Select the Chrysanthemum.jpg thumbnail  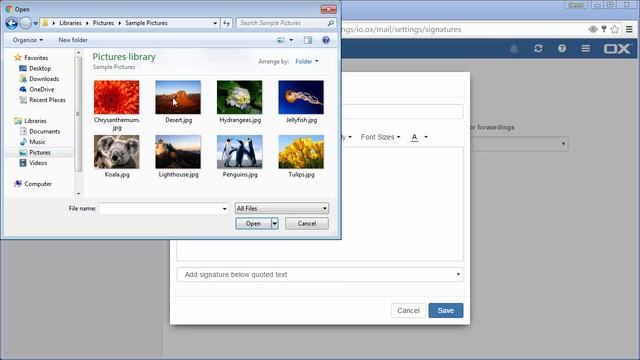tap(117, 97)
